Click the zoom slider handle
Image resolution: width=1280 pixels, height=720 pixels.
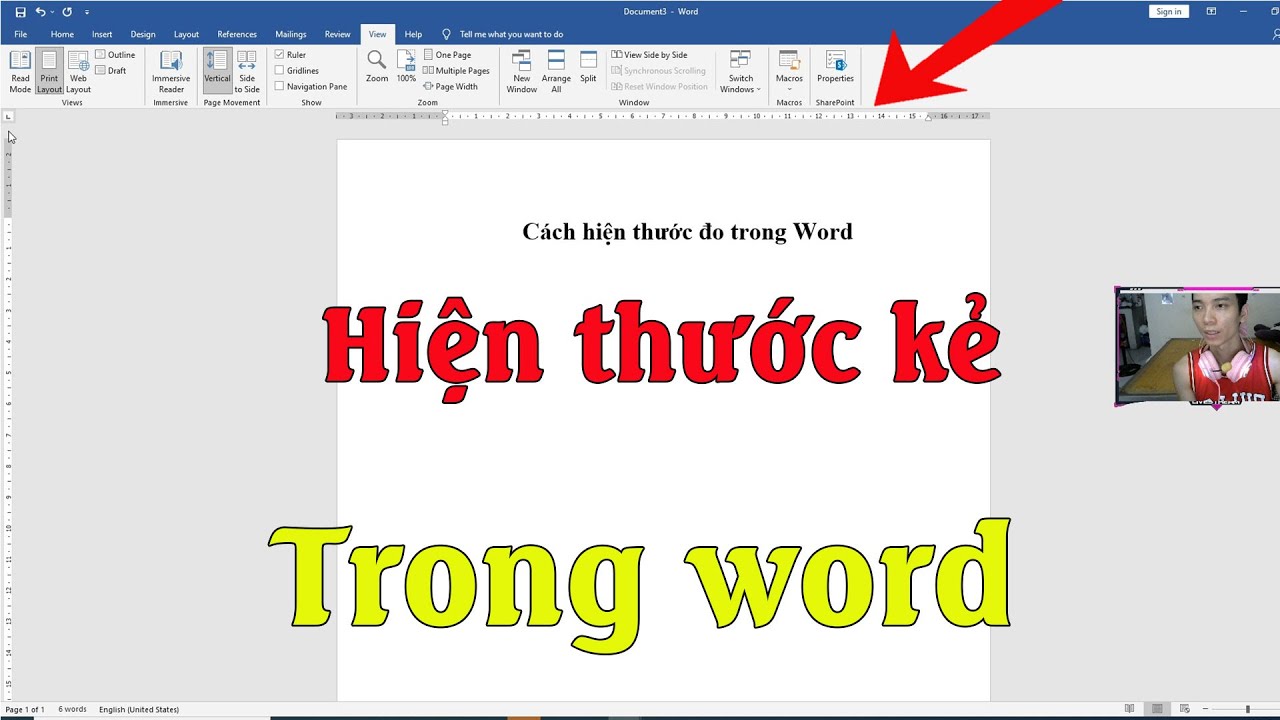[x=1247, y=709]
